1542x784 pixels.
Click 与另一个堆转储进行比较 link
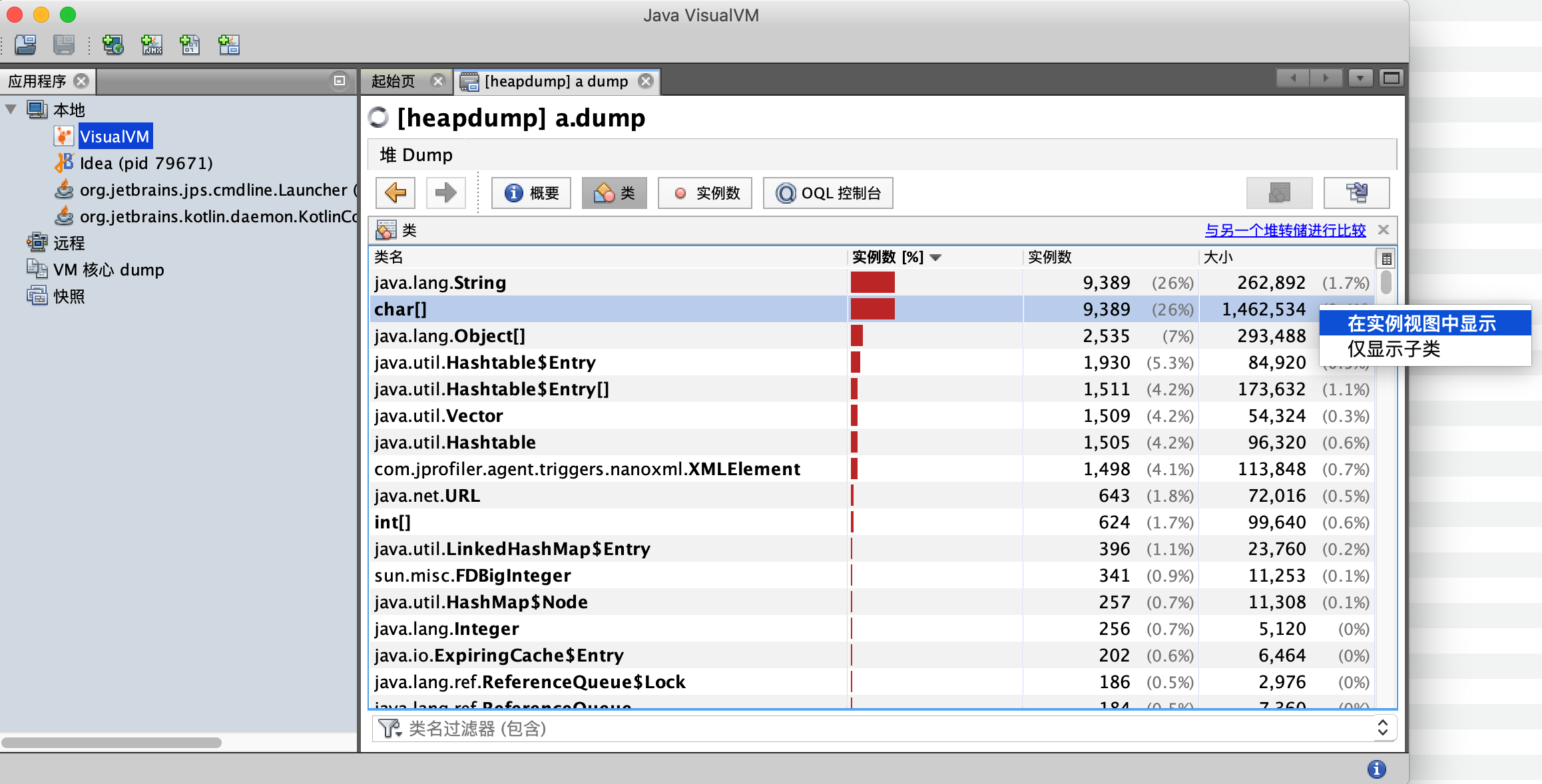click(1285, 230)
